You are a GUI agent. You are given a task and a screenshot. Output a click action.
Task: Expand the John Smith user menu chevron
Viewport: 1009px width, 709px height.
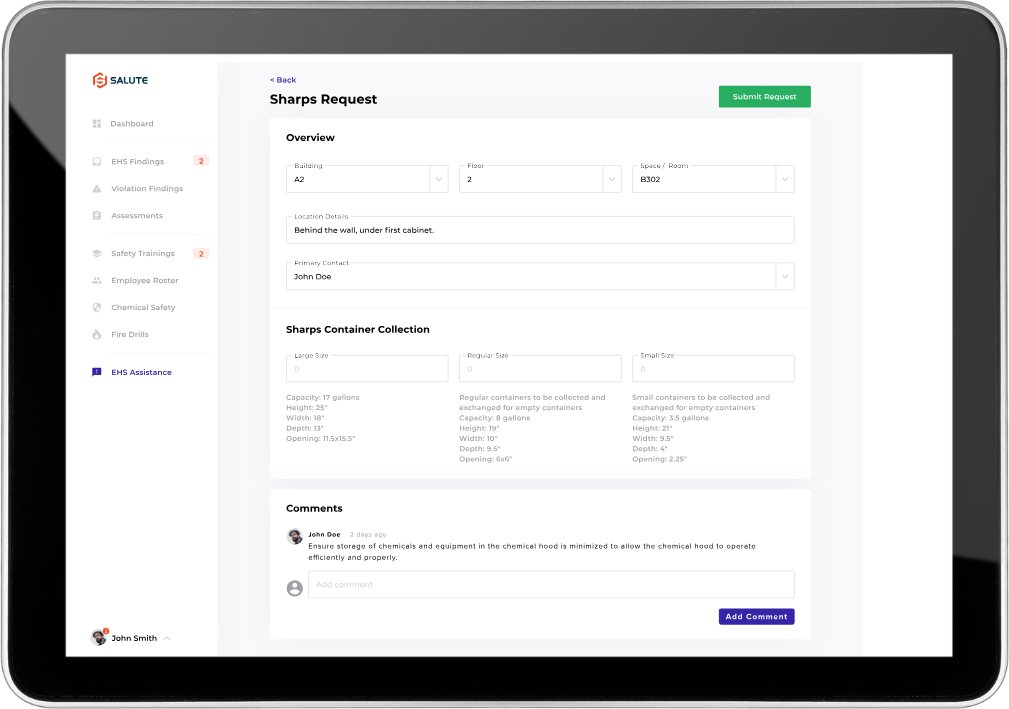(x=167, y=638)
